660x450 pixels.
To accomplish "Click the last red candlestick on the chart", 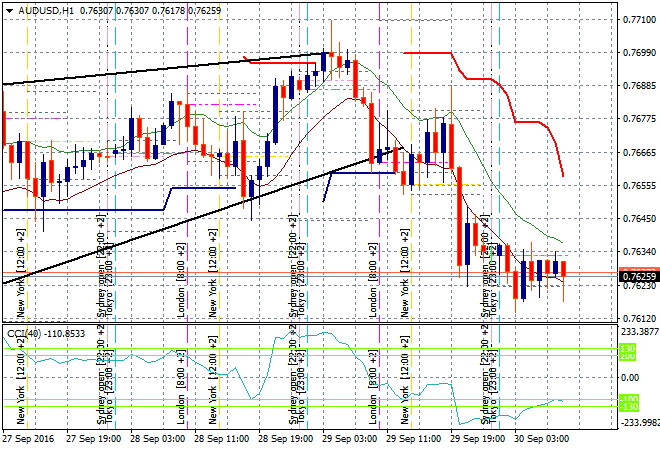I will tap(564, 268).
